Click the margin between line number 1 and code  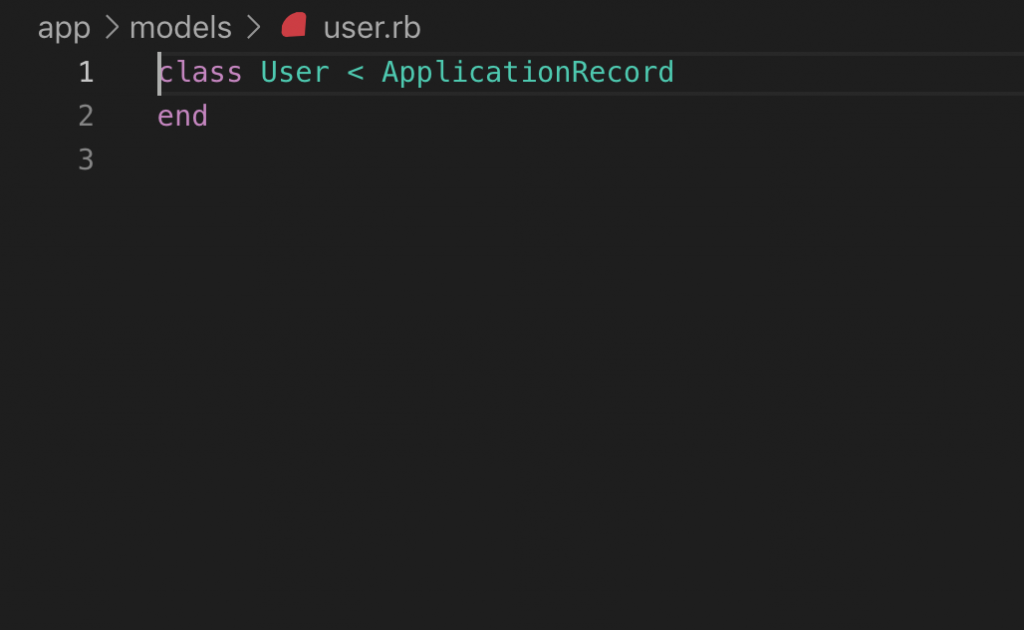click(125, 72)
